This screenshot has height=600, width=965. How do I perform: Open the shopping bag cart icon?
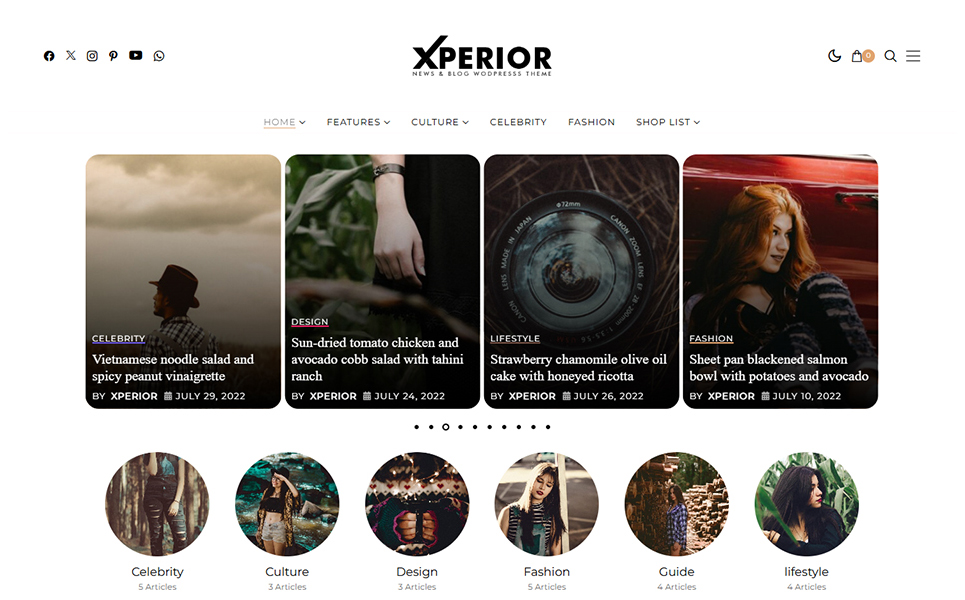coord(857,56)
